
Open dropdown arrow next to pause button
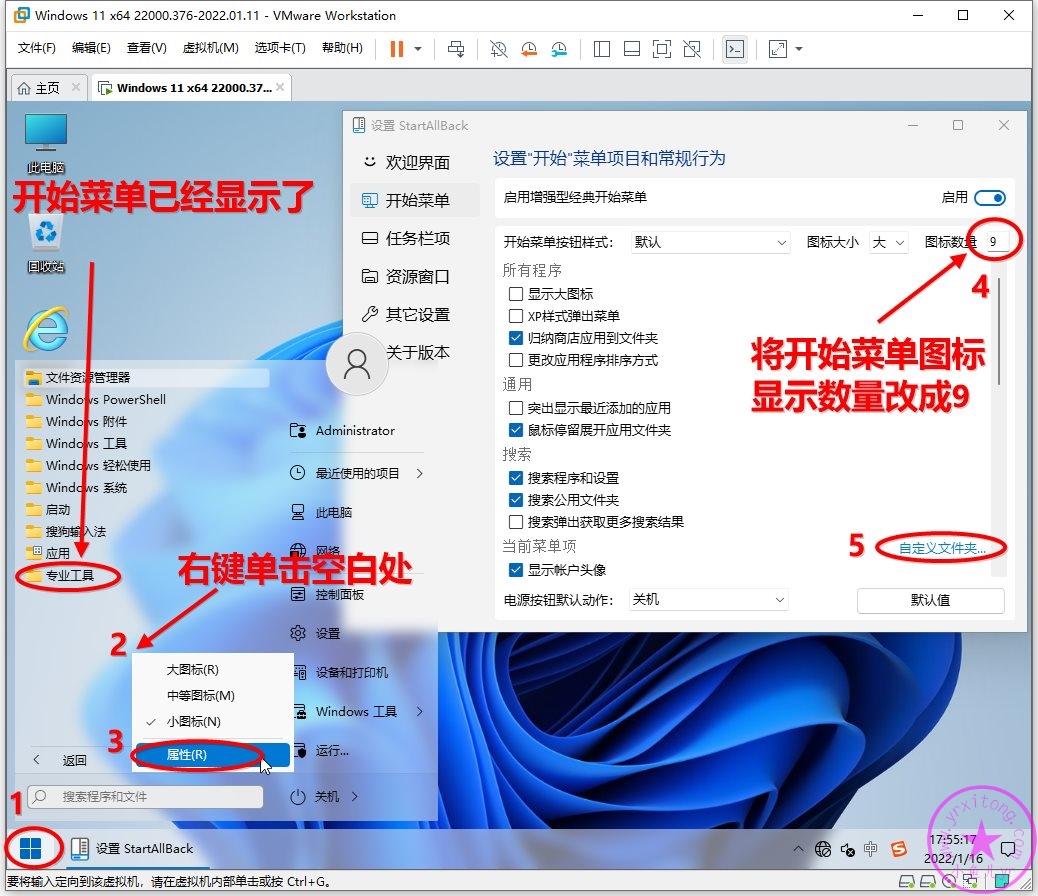point(418,49)
